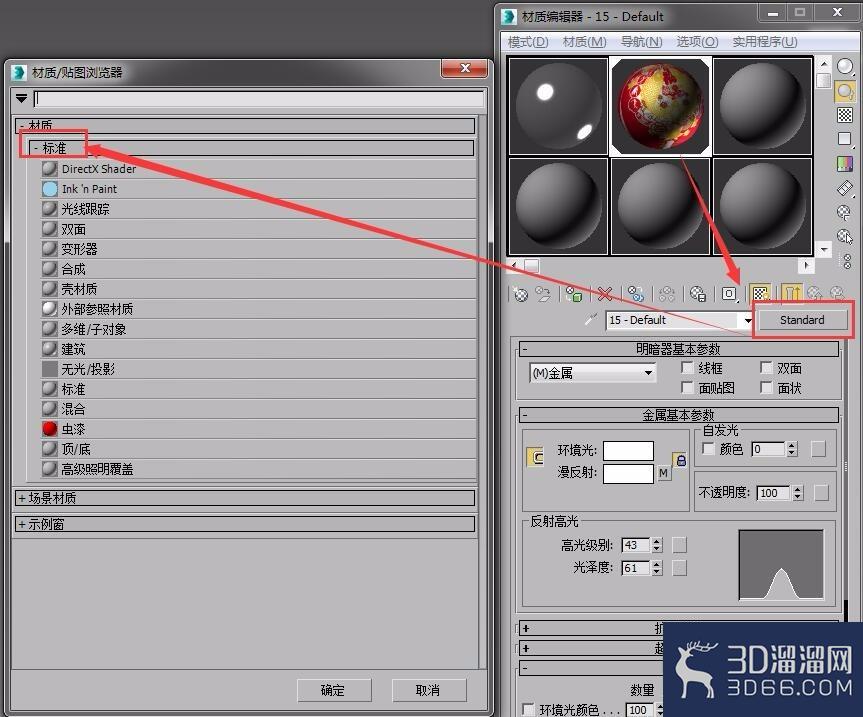Image resolution: width=863 pixels, height=717 pixels.
Task: Enable the 双面 checkbox
Action: (766, 367)
